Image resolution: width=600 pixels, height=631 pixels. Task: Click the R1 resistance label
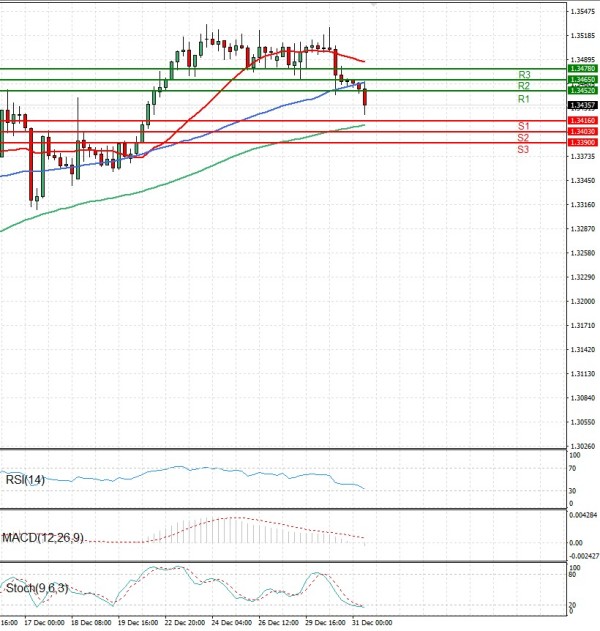524,100
